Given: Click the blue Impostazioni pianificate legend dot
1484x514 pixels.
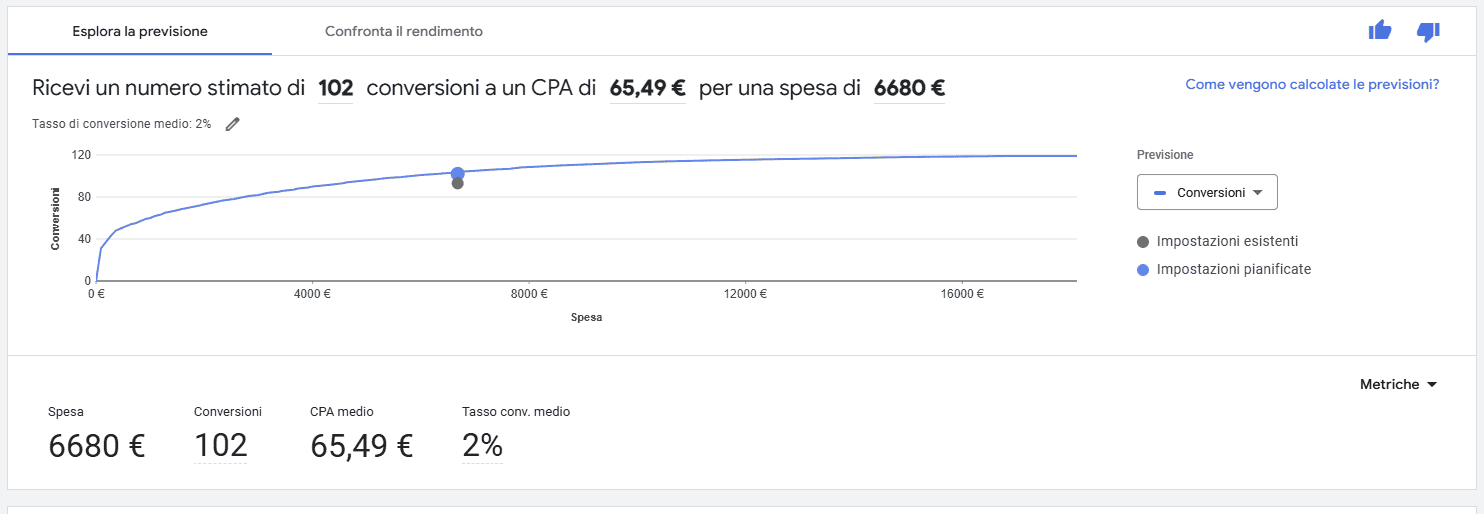Looking at the screenshot, I should click(x=1143, y=270).
